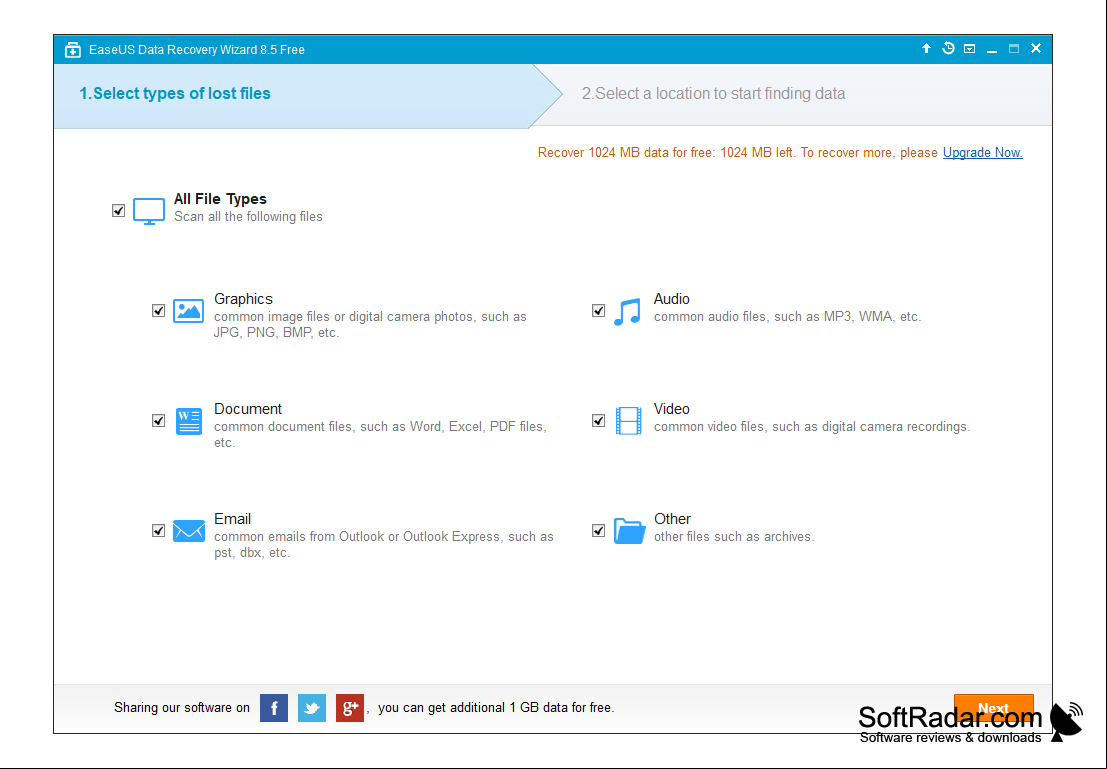Uncheck the Video checkbox
This screenshot has height=769, width=1107.
[x=598, y=421]
